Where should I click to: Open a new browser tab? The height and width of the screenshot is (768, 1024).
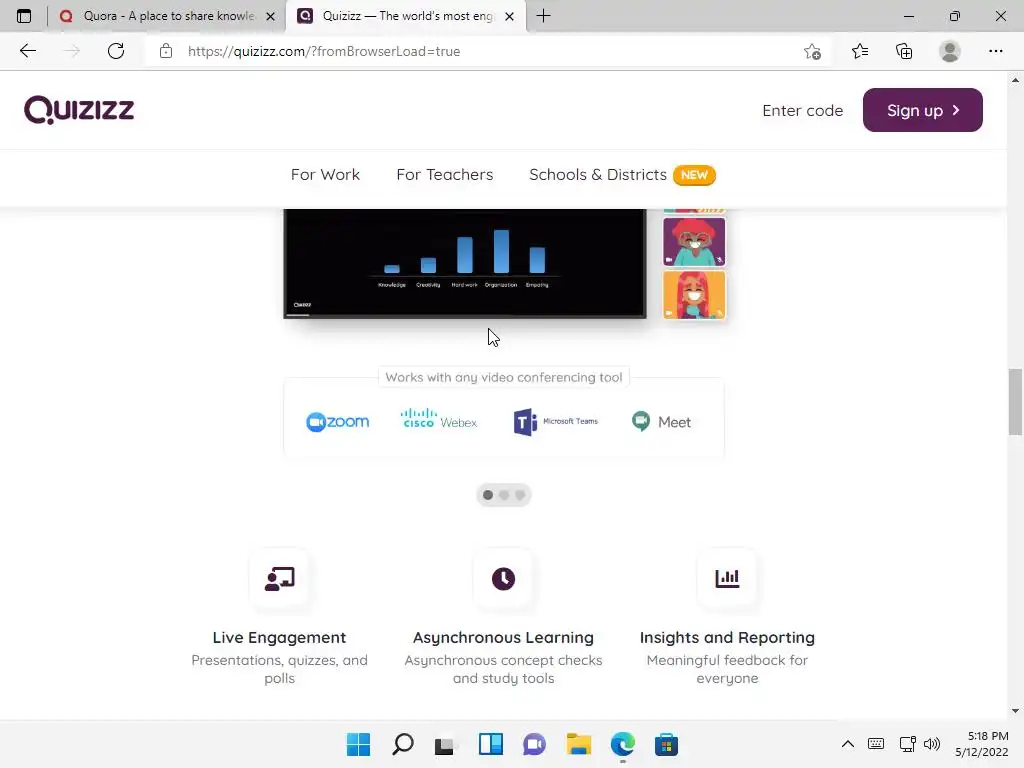tap(543, 16)
